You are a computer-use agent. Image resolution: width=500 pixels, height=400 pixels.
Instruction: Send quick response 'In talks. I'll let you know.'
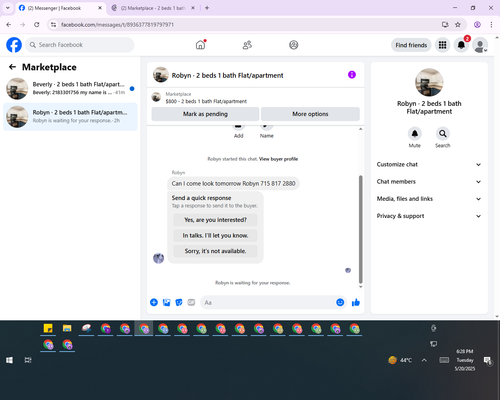pos(215,236)
